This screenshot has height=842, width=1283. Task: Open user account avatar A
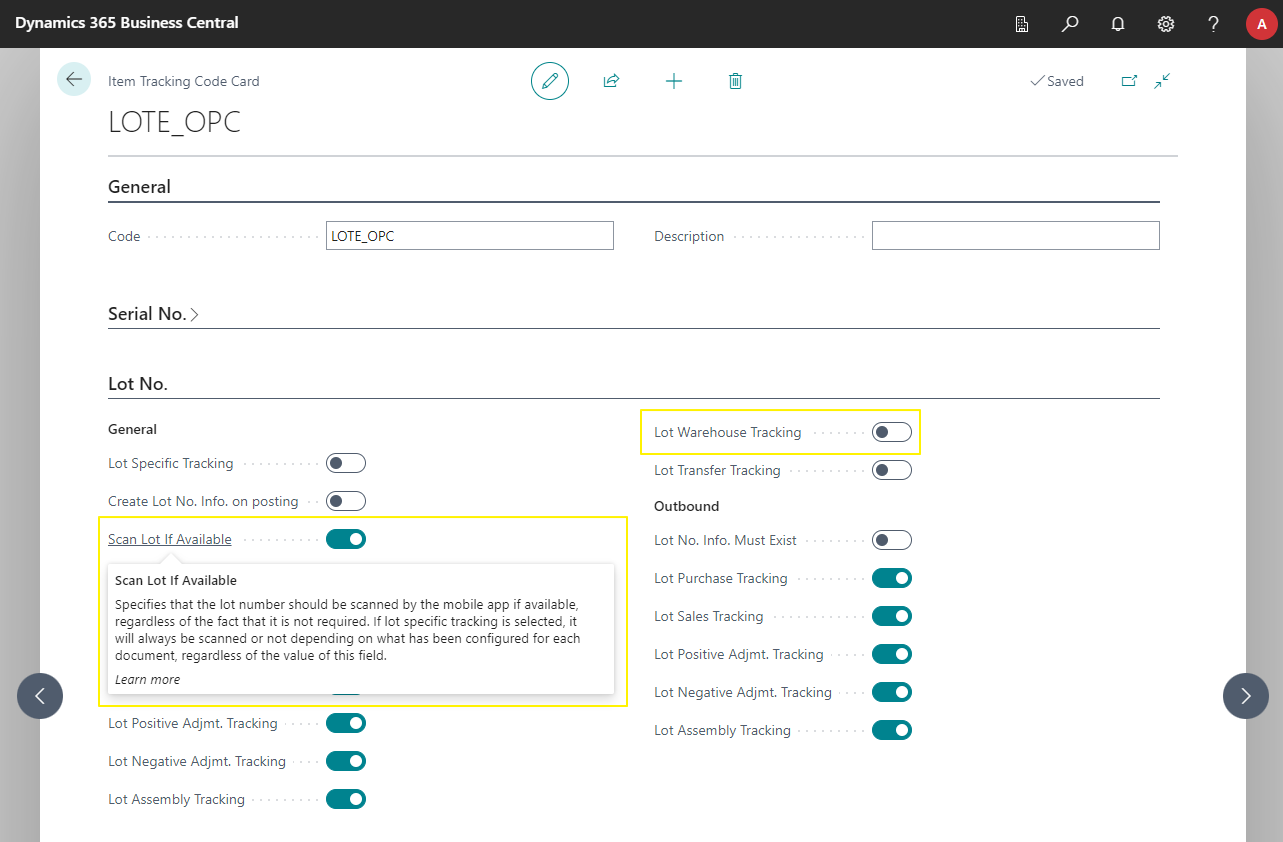[1261, 24]
